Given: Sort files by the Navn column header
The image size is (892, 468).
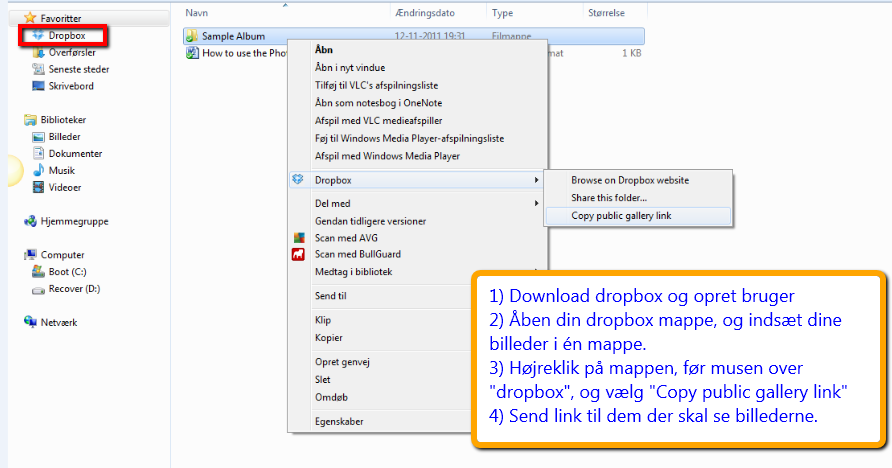Looking at the screenshot, I should (x=197, y=11).
